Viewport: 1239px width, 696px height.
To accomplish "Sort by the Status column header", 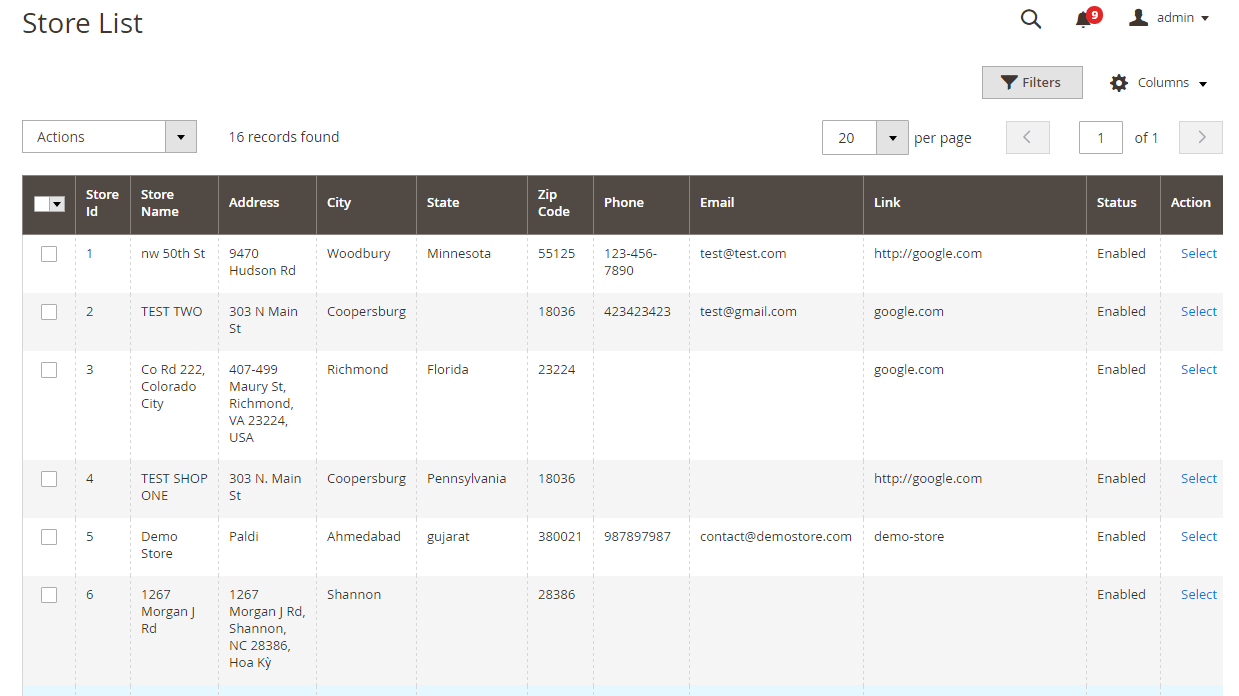I will 1116,203.
